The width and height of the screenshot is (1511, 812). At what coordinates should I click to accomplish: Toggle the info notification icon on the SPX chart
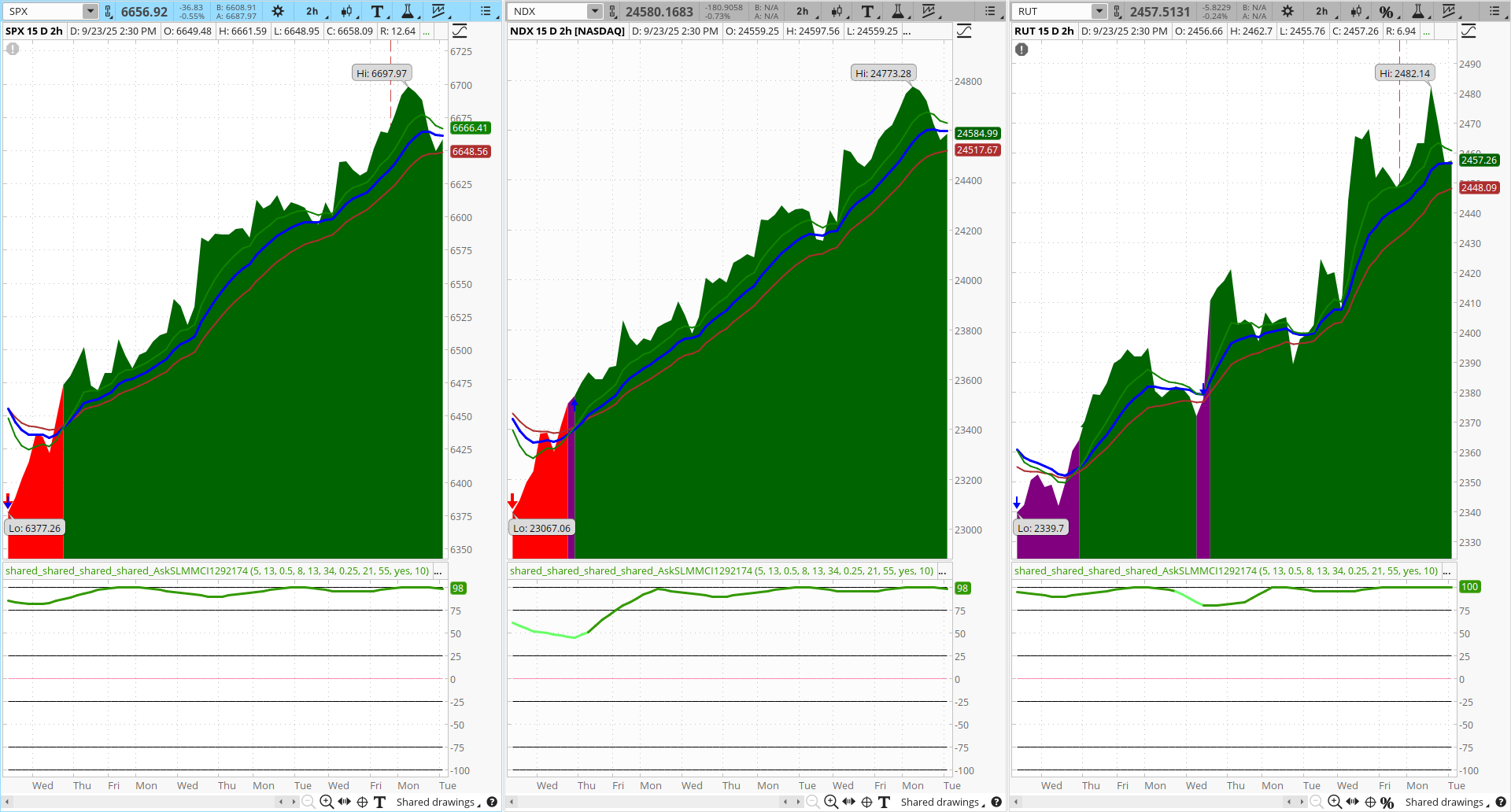coord(13,49)
